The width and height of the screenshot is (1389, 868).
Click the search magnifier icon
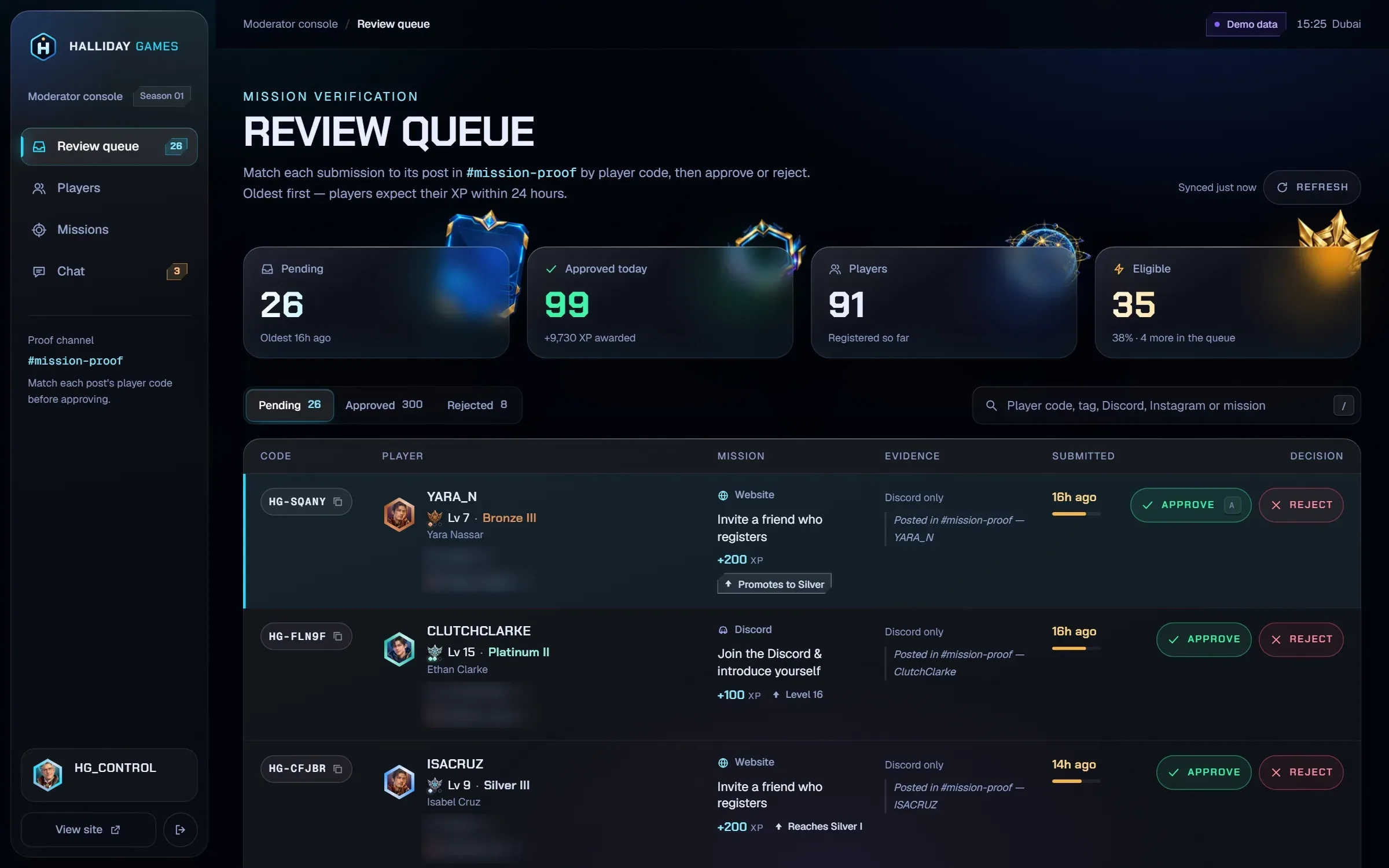(991, 406)
